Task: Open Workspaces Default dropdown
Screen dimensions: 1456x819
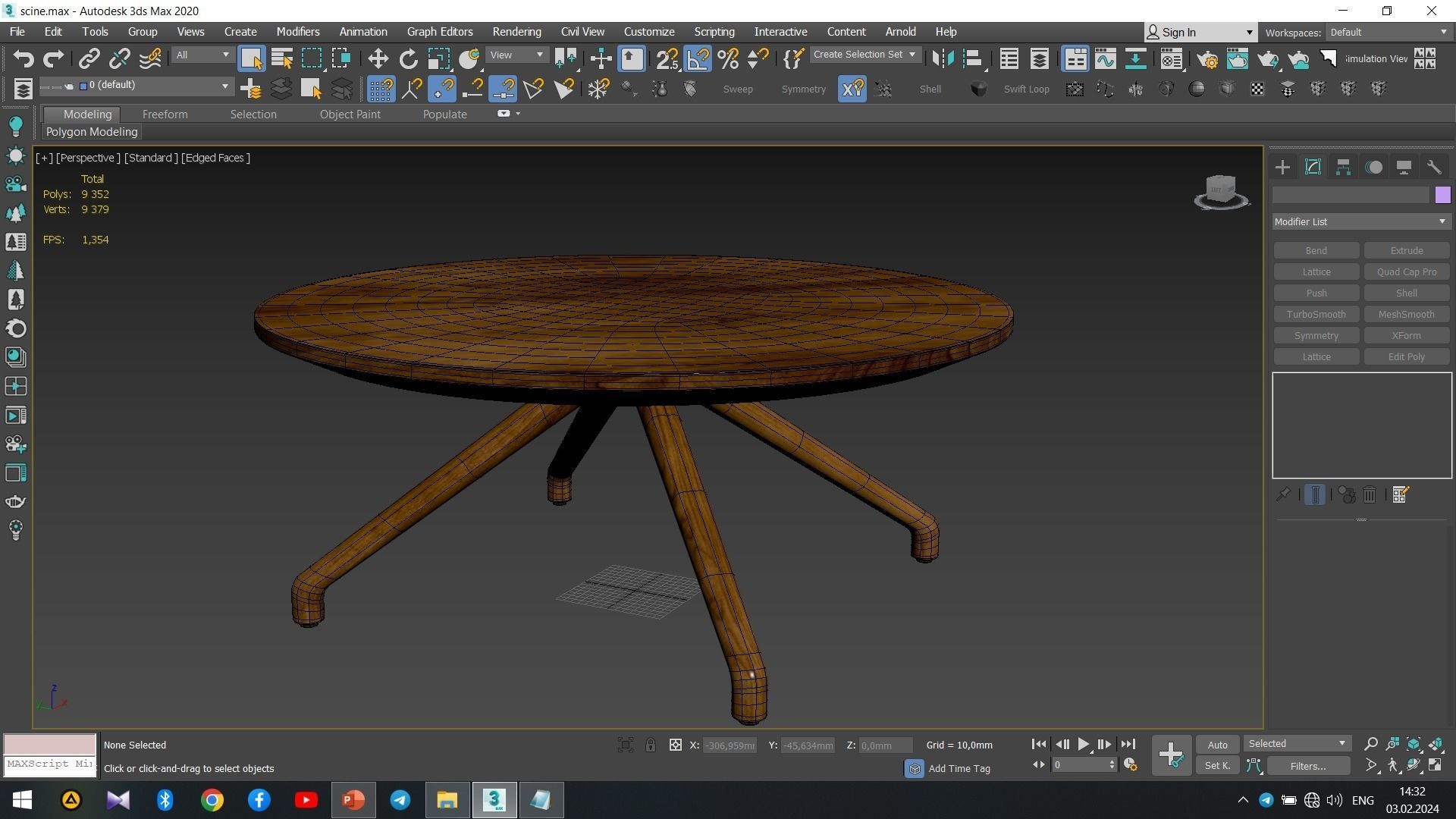Action: 1389,32
